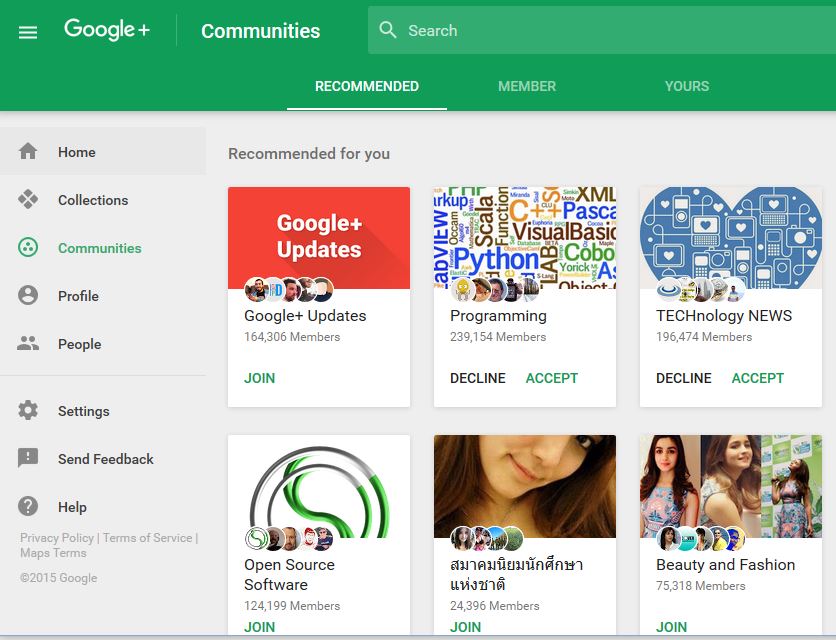Click the Home house icon
The image size is (836, 640).
point(28,151)
